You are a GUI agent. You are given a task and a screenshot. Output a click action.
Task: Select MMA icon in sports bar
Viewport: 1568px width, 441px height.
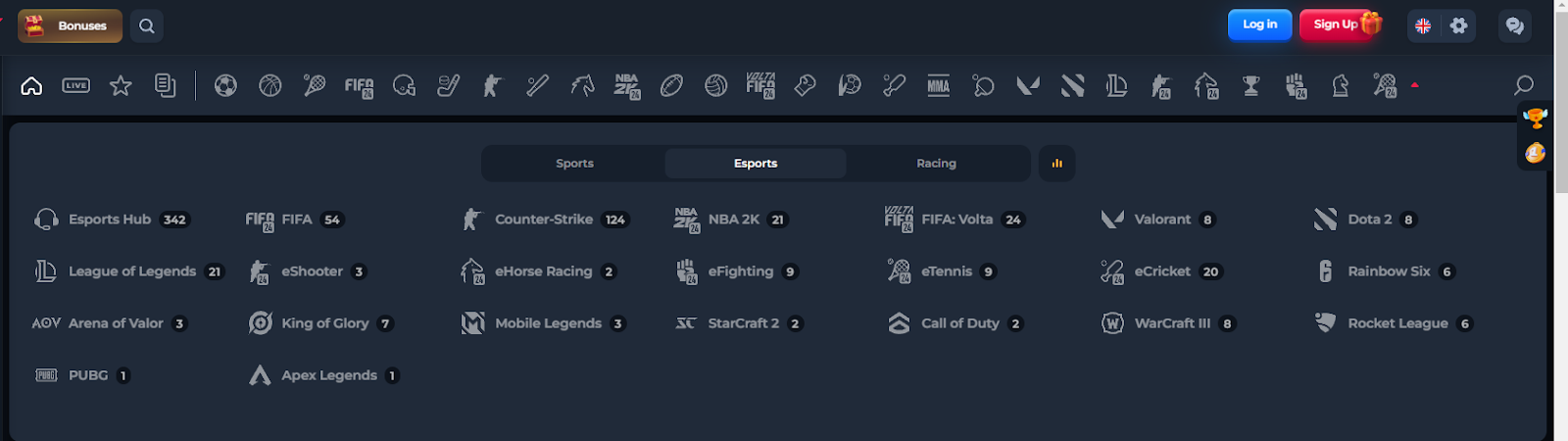(939, 85)
